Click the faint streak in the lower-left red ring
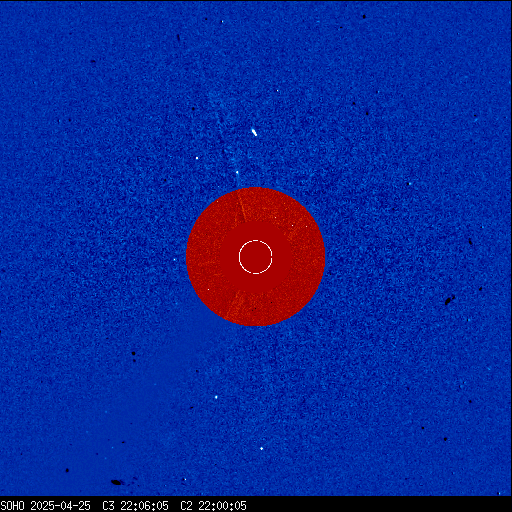 click(x=233, y=305)
